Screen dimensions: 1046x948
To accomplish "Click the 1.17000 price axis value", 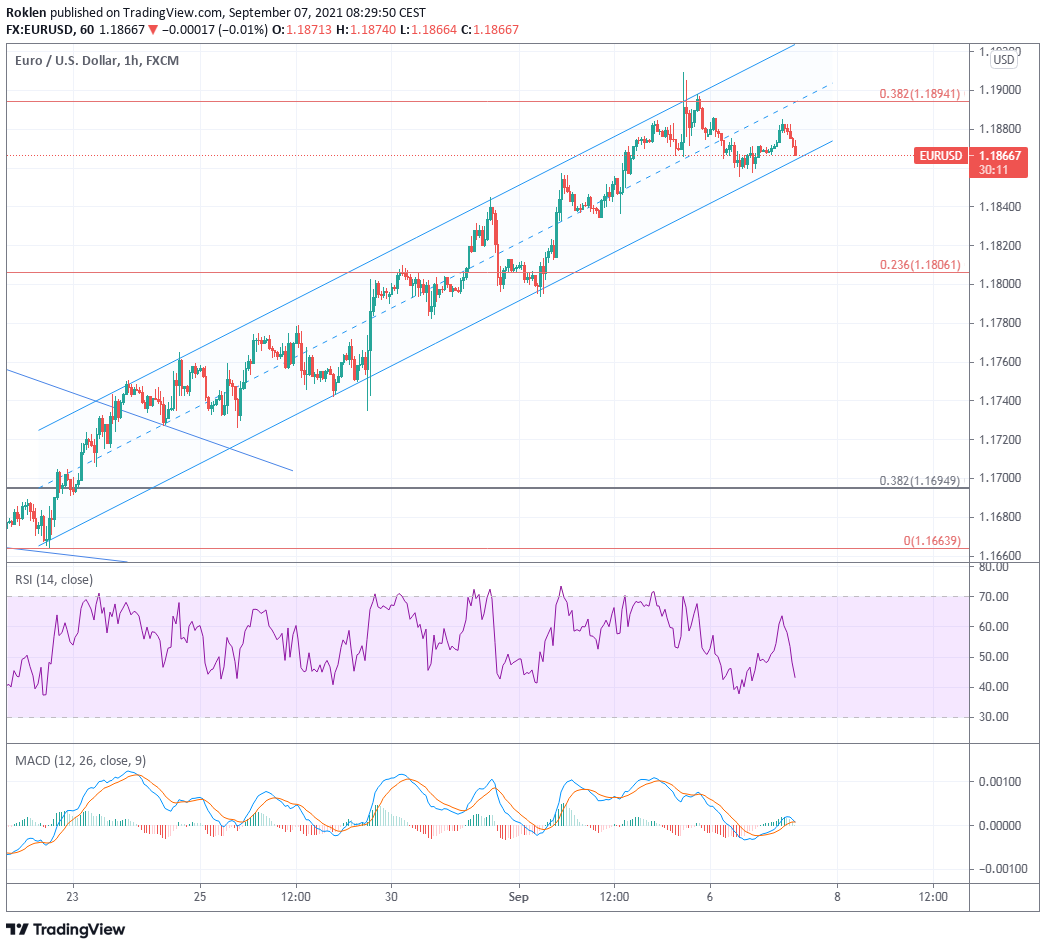I will tap(999, 478).
